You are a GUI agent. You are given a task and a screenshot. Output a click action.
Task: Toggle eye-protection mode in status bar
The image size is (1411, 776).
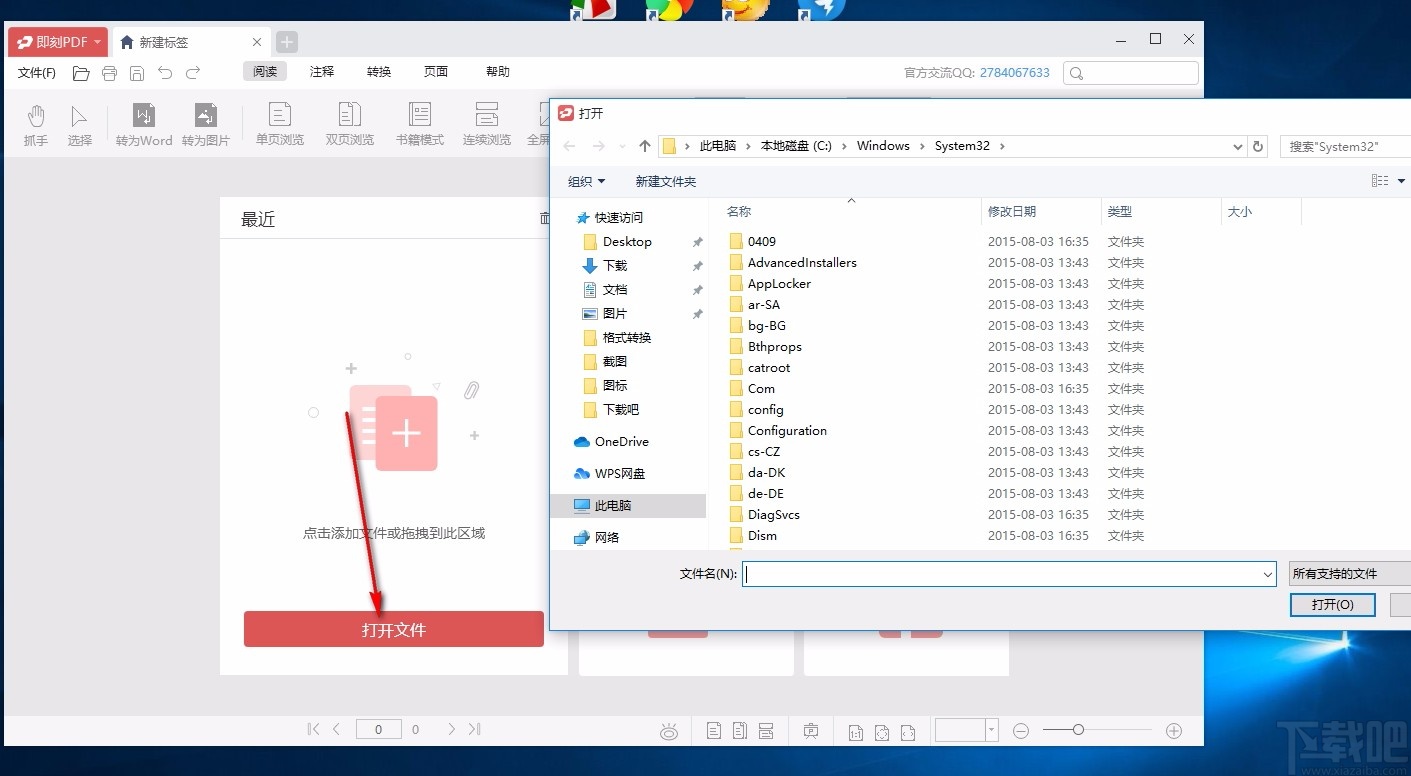(668, 730)
